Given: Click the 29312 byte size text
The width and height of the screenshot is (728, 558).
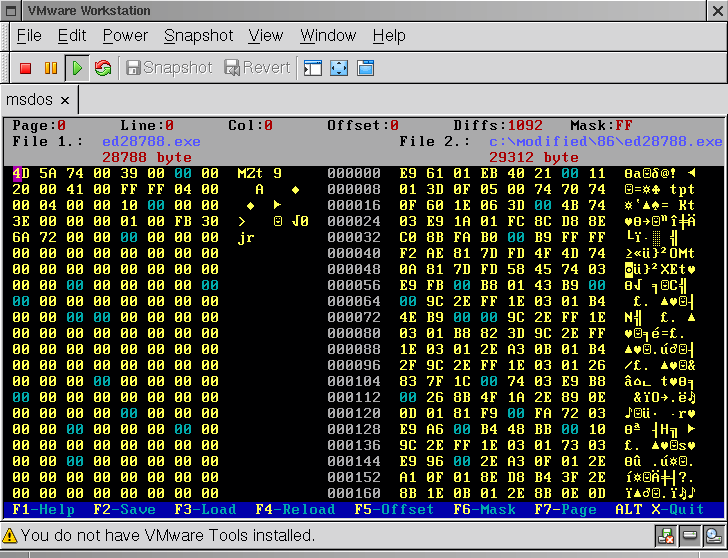Looking at the screenshot, I should 534,157.
